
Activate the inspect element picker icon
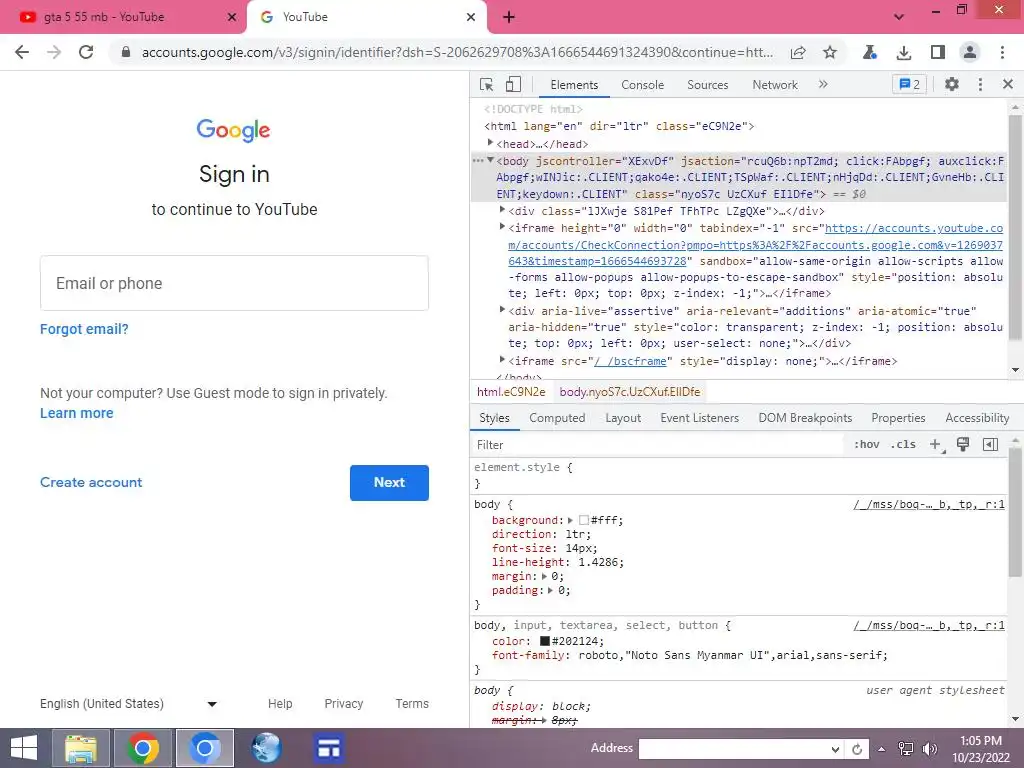487,85
